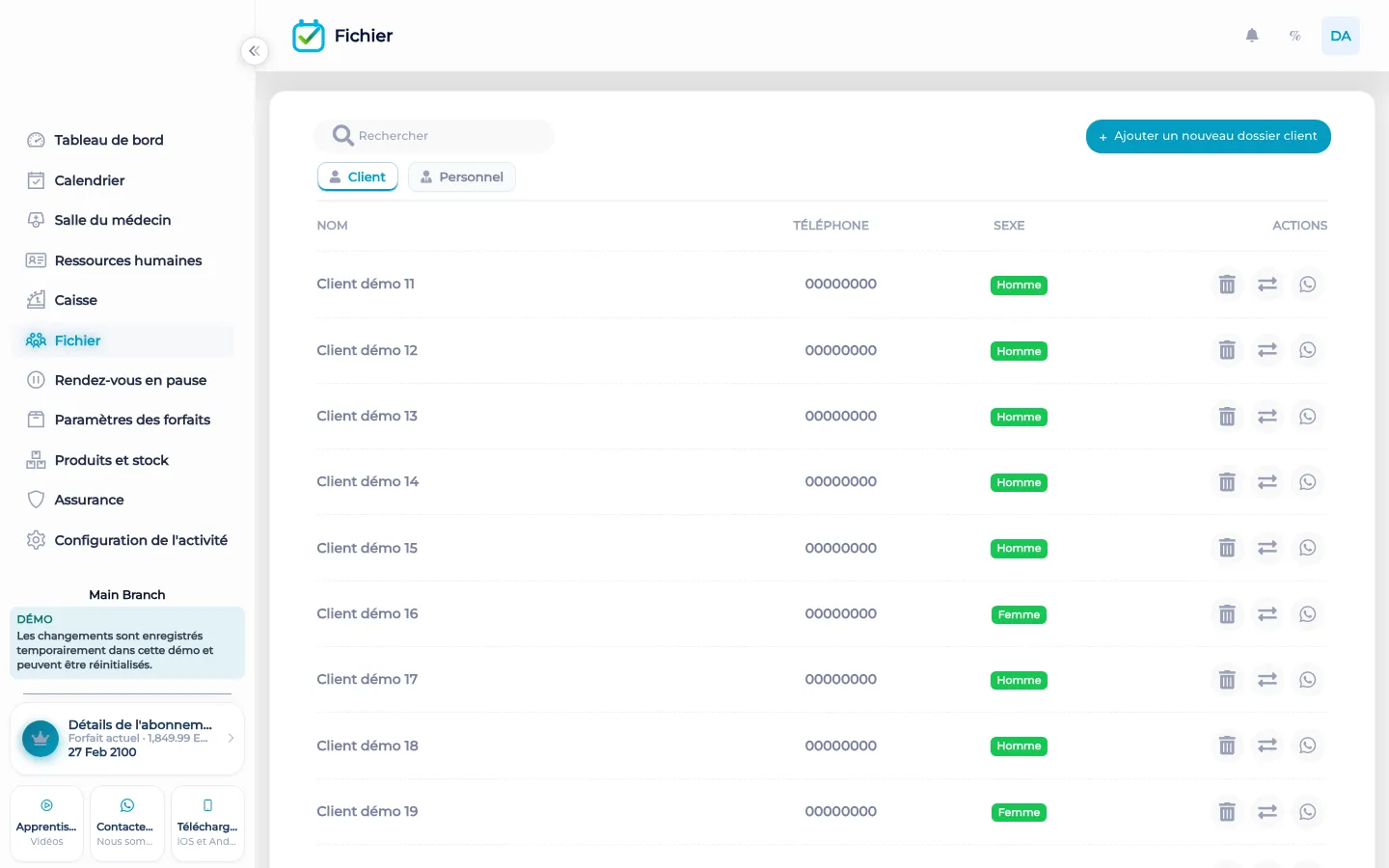Viewport: 1389px width, 868px height.
Task: Click the transfer arrows icon for Client démo 12
Action: click(1267, 350)
